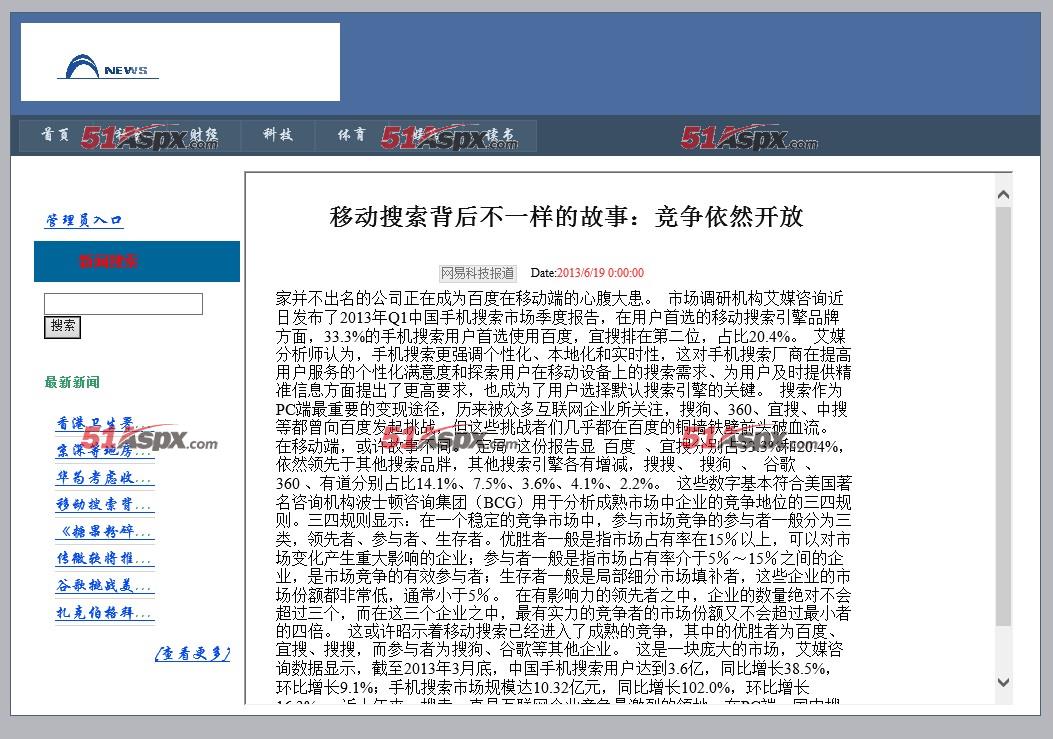The width and height of the screenshot is (1053, 739).
Task: Open the 体育 navigation tab
Action: pos(352,135)
